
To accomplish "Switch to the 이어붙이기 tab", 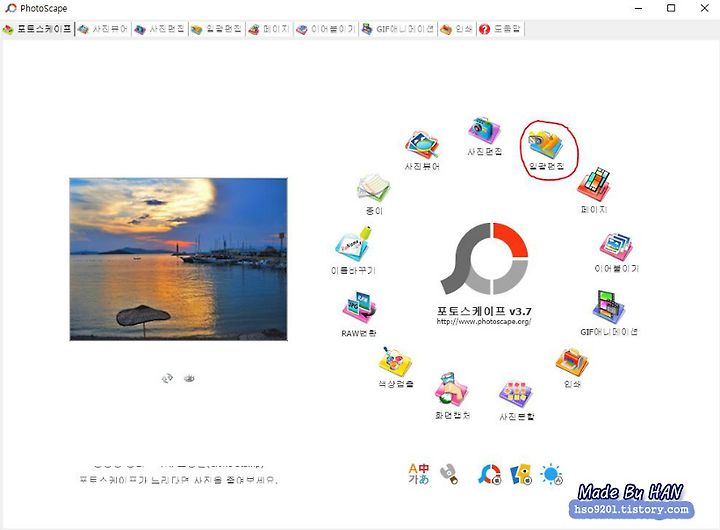I will tap(326, 29).
